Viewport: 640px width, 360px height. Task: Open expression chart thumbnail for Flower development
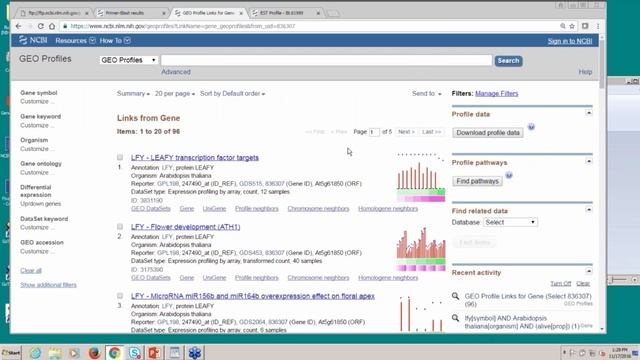pos(421,249)
